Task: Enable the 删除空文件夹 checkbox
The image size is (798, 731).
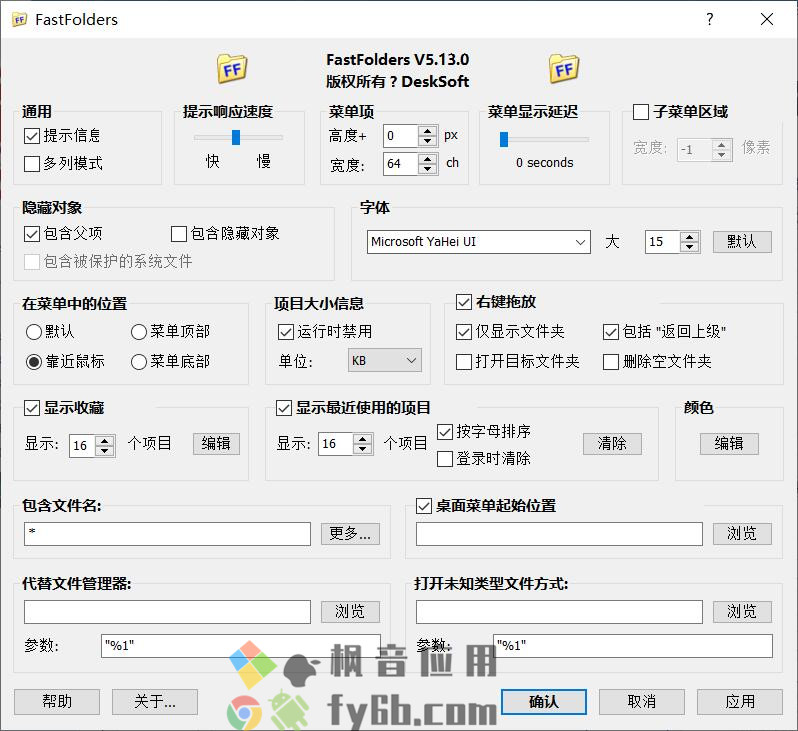Action: tap(611, 362)
